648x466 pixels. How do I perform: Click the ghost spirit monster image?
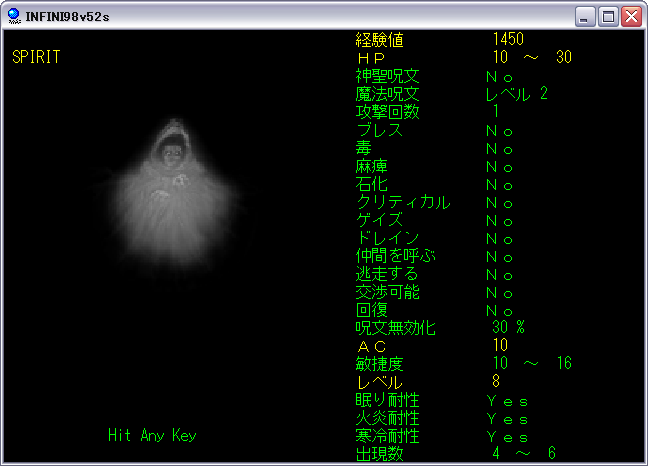pyautogui.click(x=174, y=196)
